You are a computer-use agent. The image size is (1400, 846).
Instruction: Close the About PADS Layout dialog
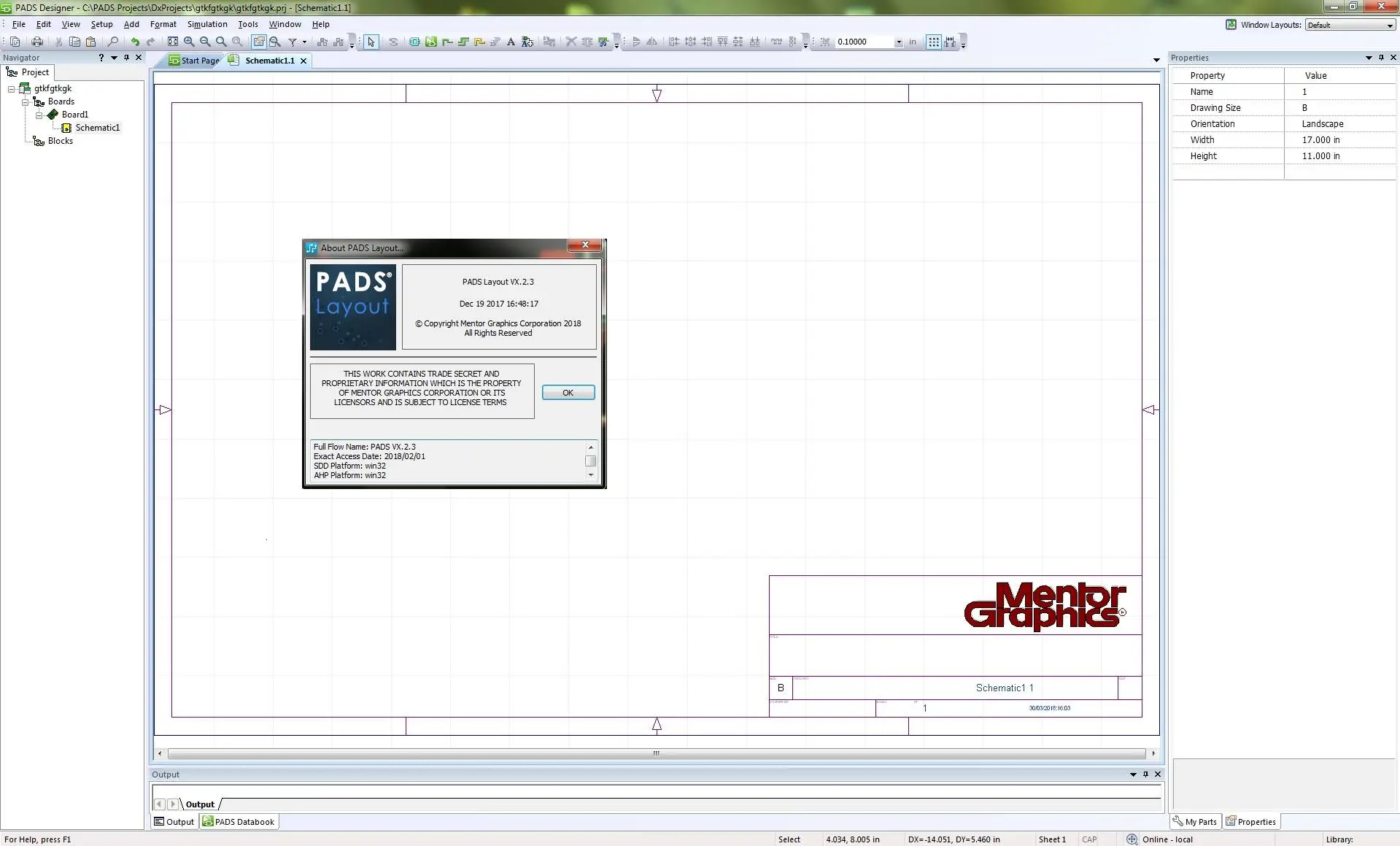585,245
